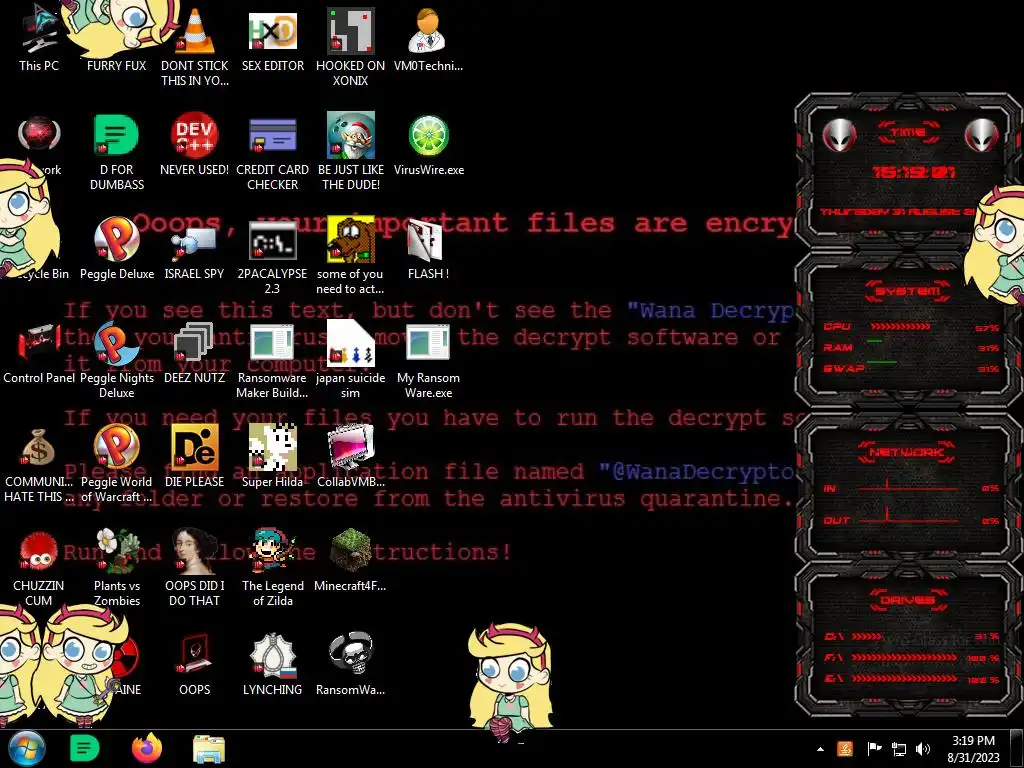Viewport: 1024px width, 768px height.
Task: Click the F:\ drive usage bar
Action: click(903, 658)
